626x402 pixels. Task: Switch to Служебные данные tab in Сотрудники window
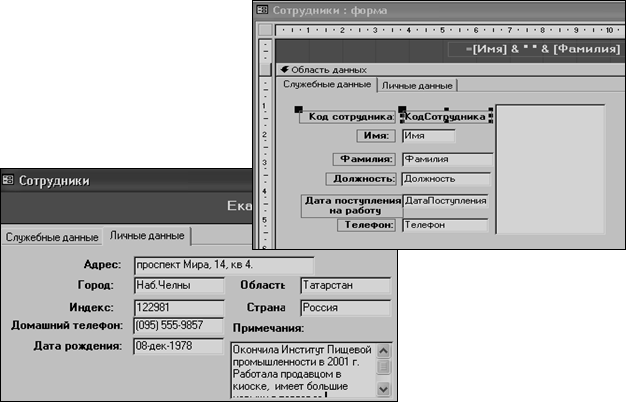coord(52,237)
